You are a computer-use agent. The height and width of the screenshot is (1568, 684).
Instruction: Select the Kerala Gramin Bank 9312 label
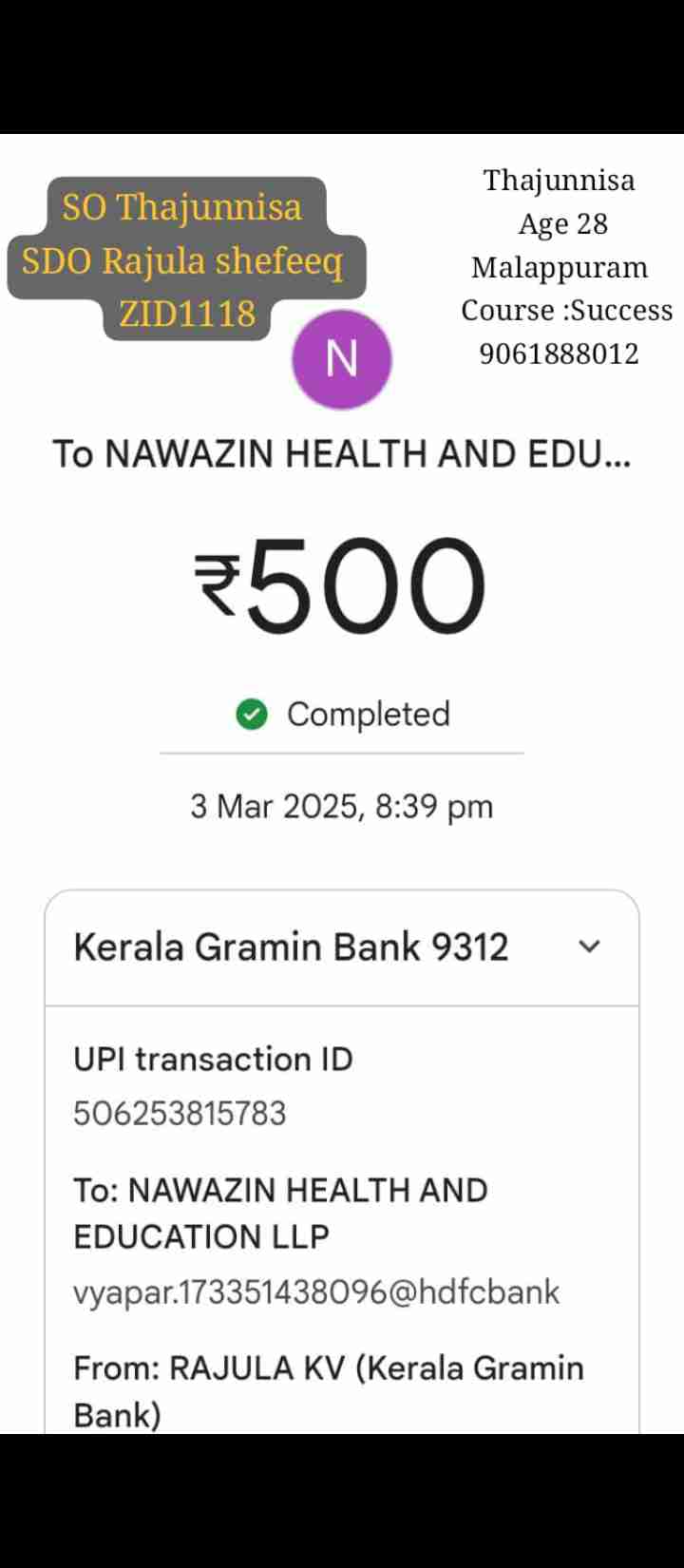point(291,947)
